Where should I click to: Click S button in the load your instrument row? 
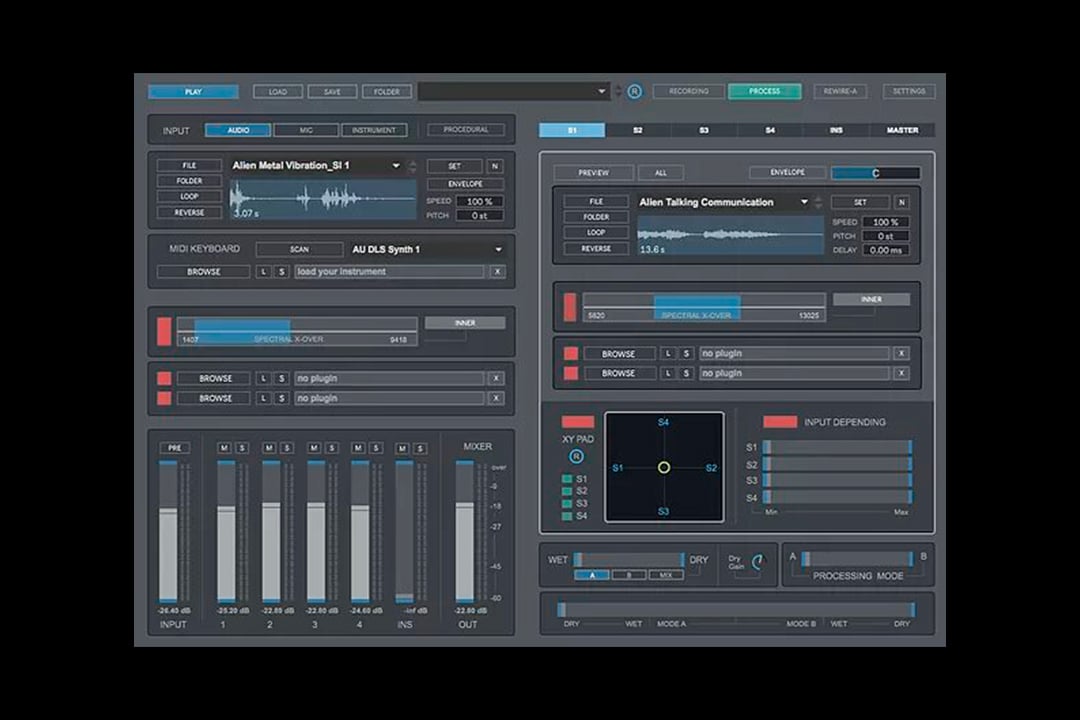[x=281, y=271]
